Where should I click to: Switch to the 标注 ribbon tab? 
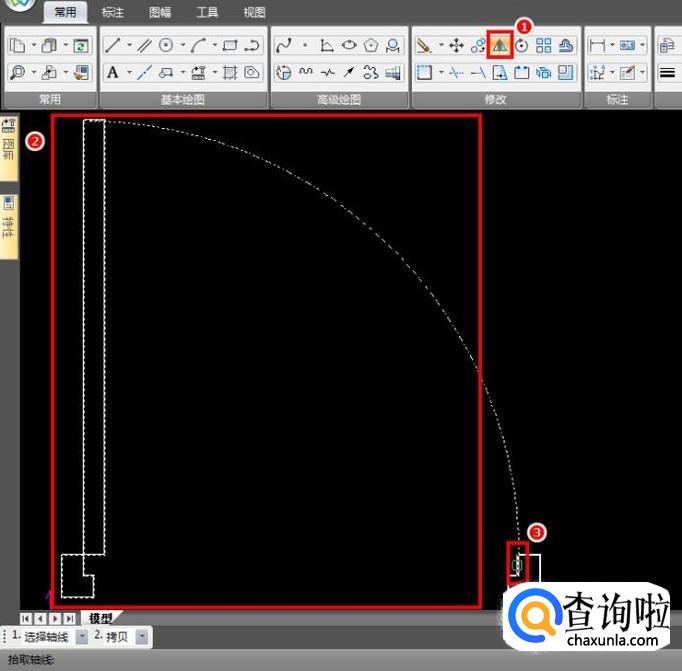[x=113, y=13]
